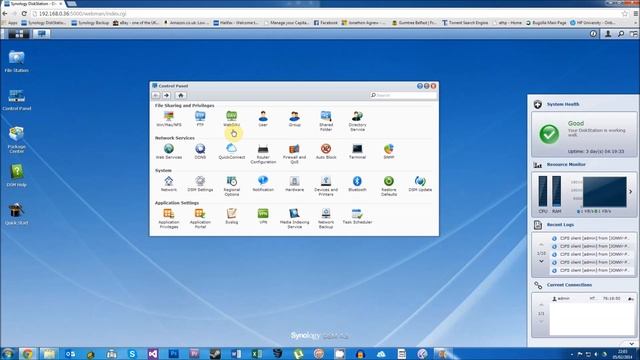
Task: Open Control Panel help button
Action: tap(420, 86)
